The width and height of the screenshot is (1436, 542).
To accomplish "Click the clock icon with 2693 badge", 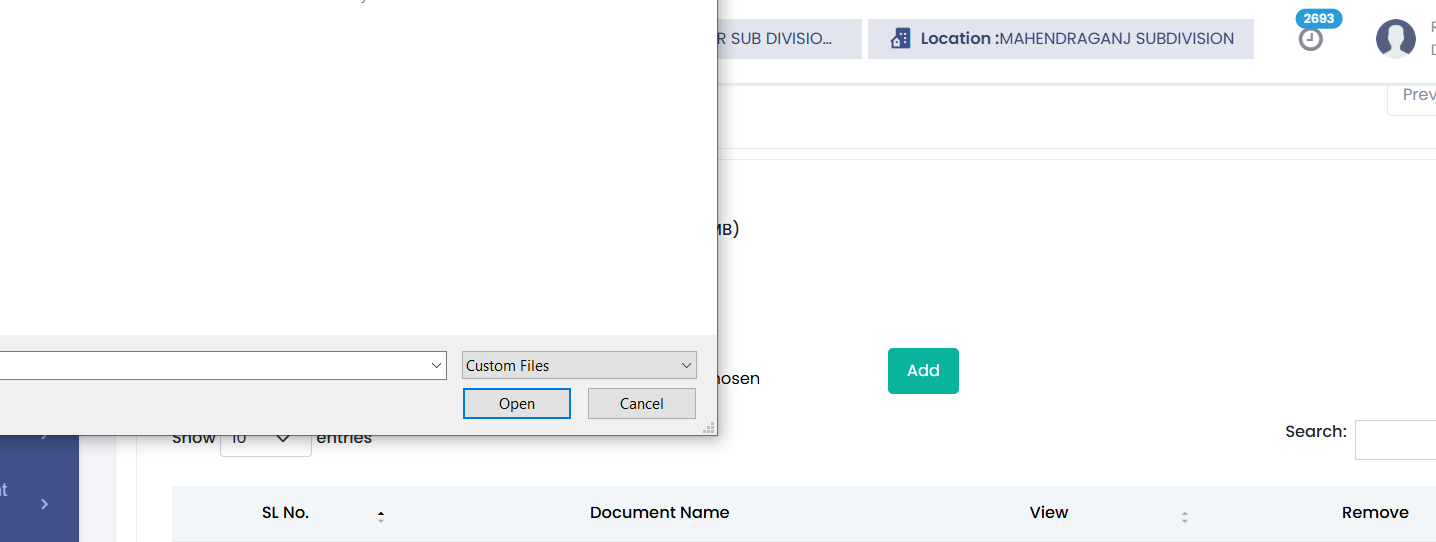I will pyautogui.click(x=1310, y=39).
